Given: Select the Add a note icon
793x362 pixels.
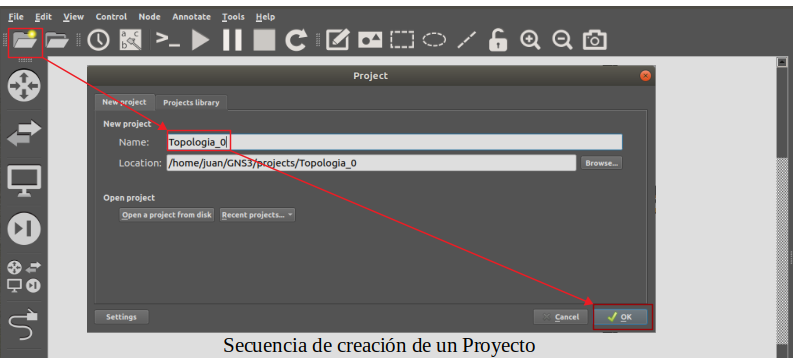Looking at the screenshot, I should click(x=337, y=40).
